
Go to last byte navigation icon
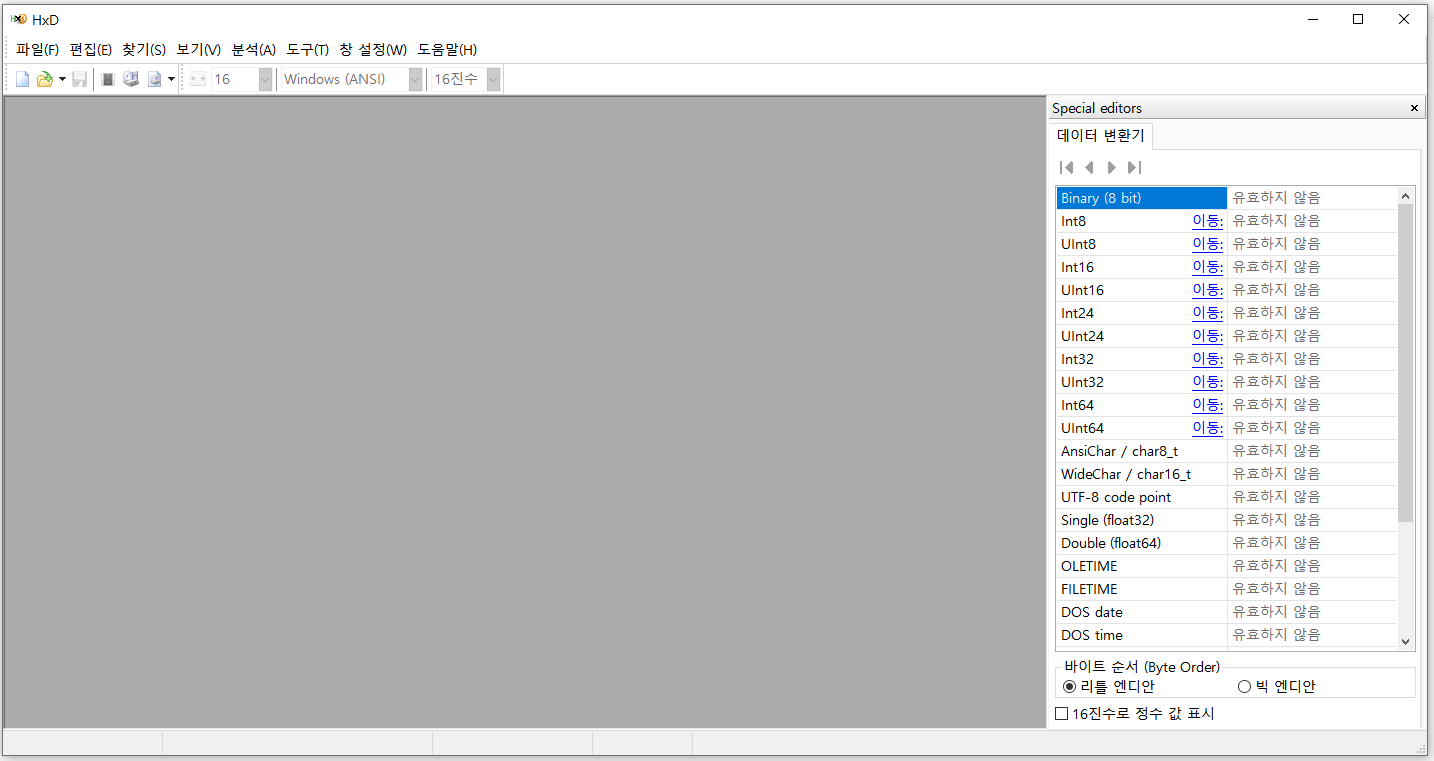pos(1134,168)
